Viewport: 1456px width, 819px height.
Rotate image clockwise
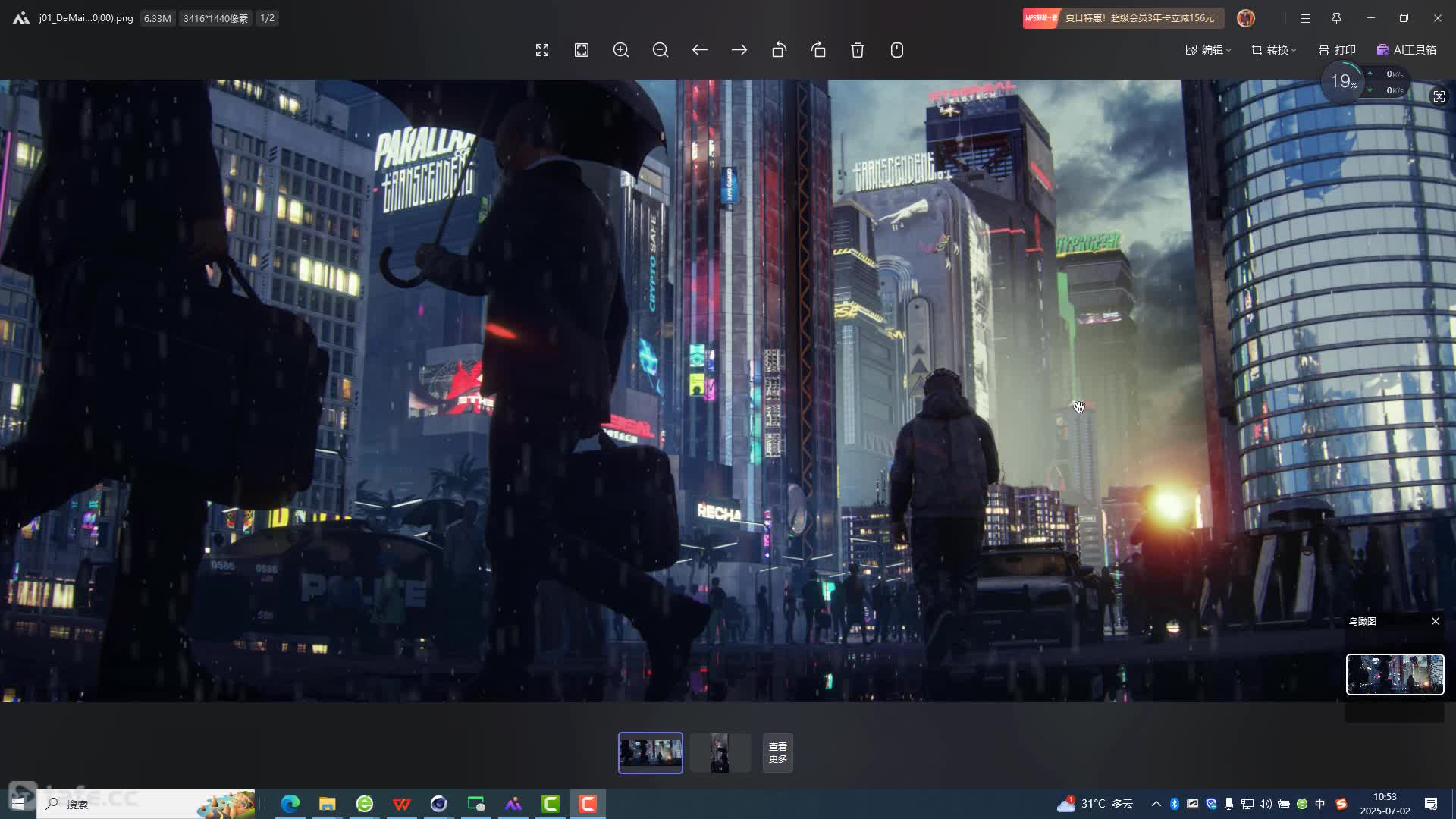coord(818,50)
